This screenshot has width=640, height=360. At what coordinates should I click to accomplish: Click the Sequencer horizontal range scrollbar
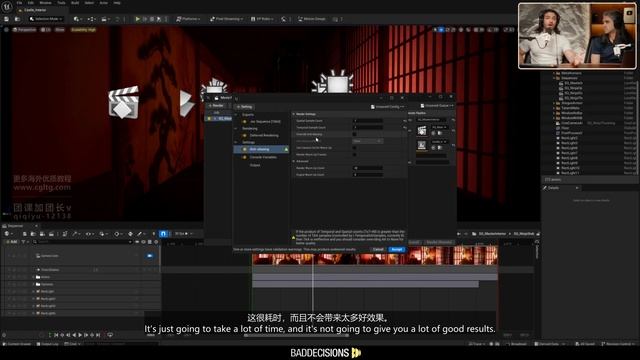point(296,336)
